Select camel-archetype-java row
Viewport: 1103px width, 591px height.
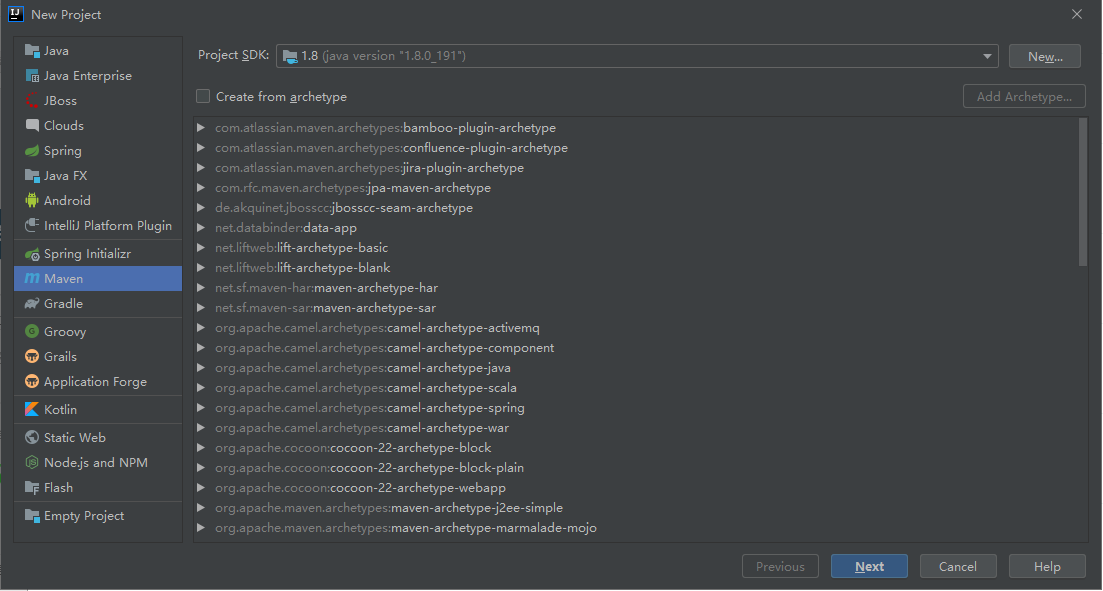[x=637, y=367]
